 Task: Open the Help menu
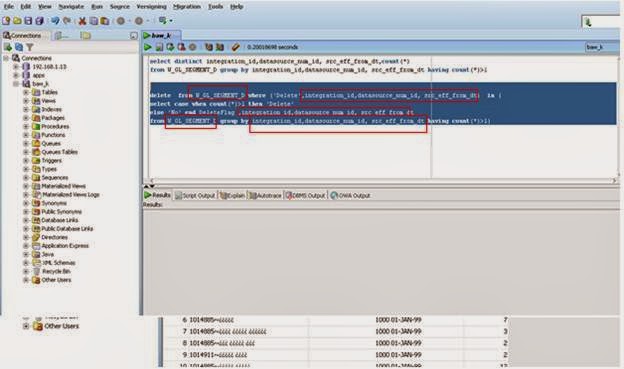click(x=236, y=6)
